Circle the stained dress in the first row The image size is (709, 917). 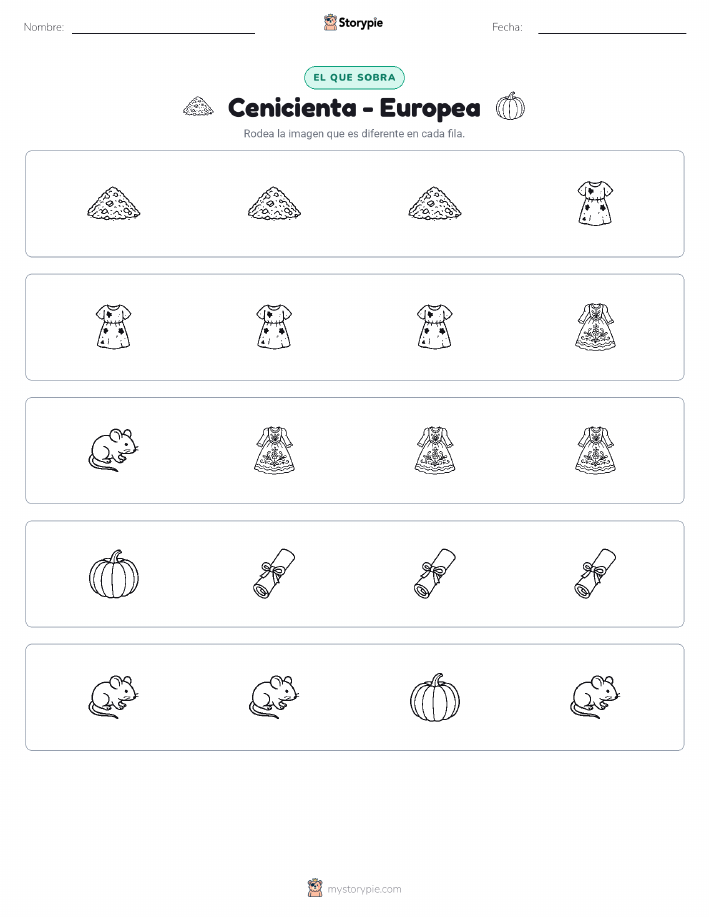tap(595, 204)
